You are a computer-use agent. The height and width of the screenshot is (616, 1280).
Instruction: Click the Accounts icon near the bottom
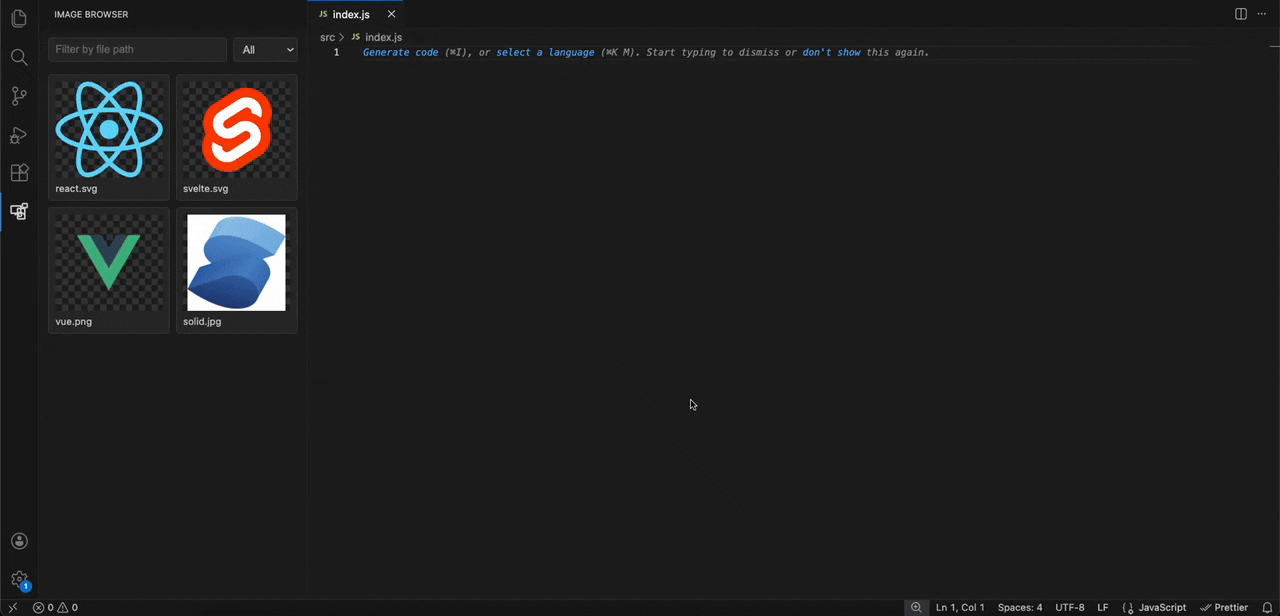pos(18,540)
